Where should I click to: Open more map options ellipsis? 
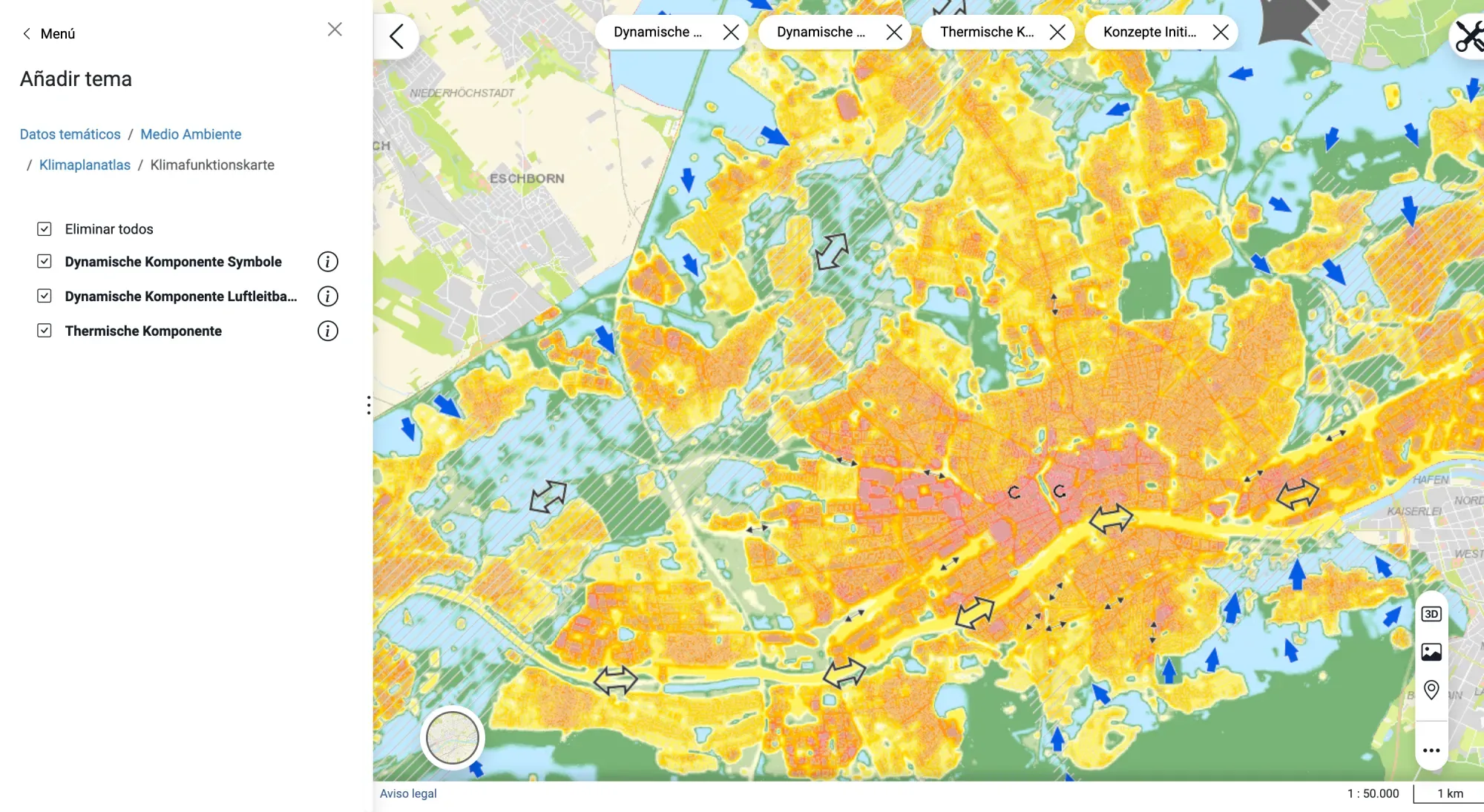coord(1431,750)
